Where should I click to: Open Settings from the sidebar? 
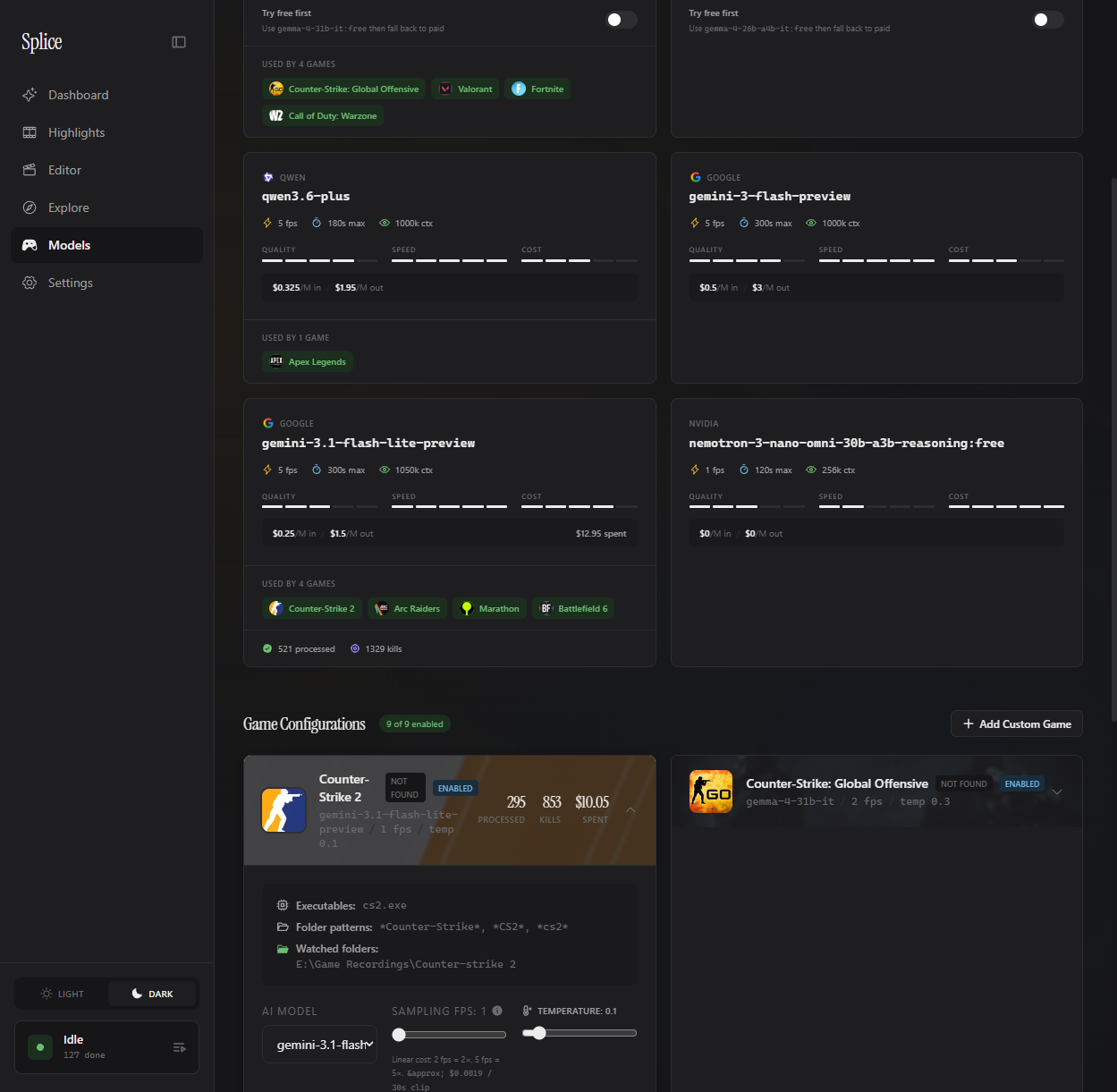(x=106, y=283)
